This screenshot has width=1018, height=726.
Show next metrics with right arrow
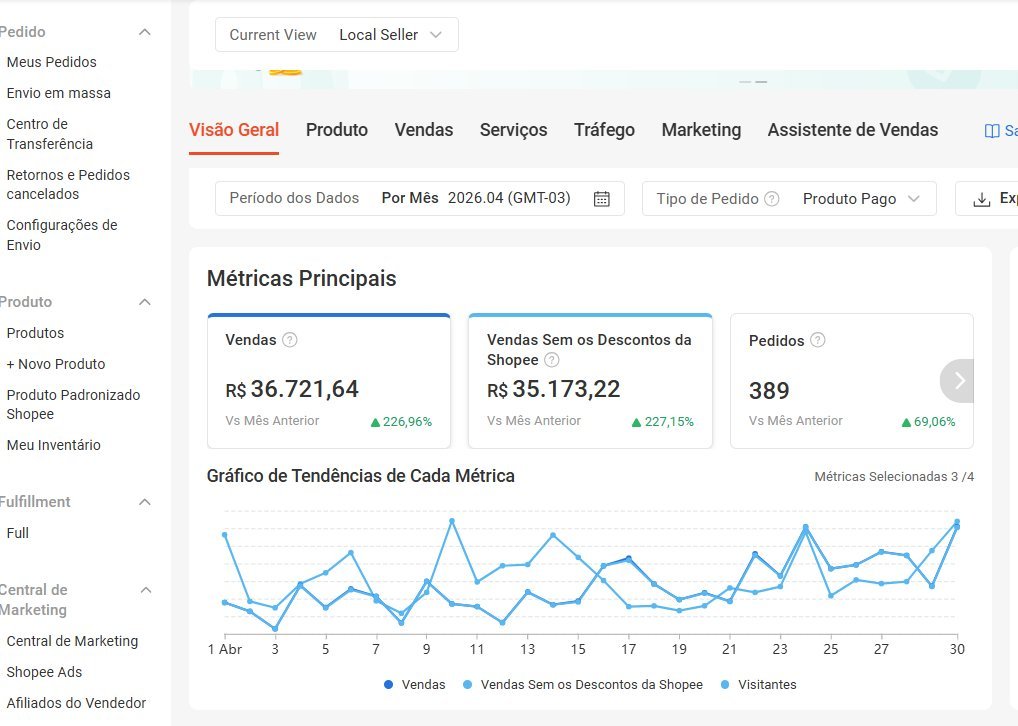click(x=958, y=381)
